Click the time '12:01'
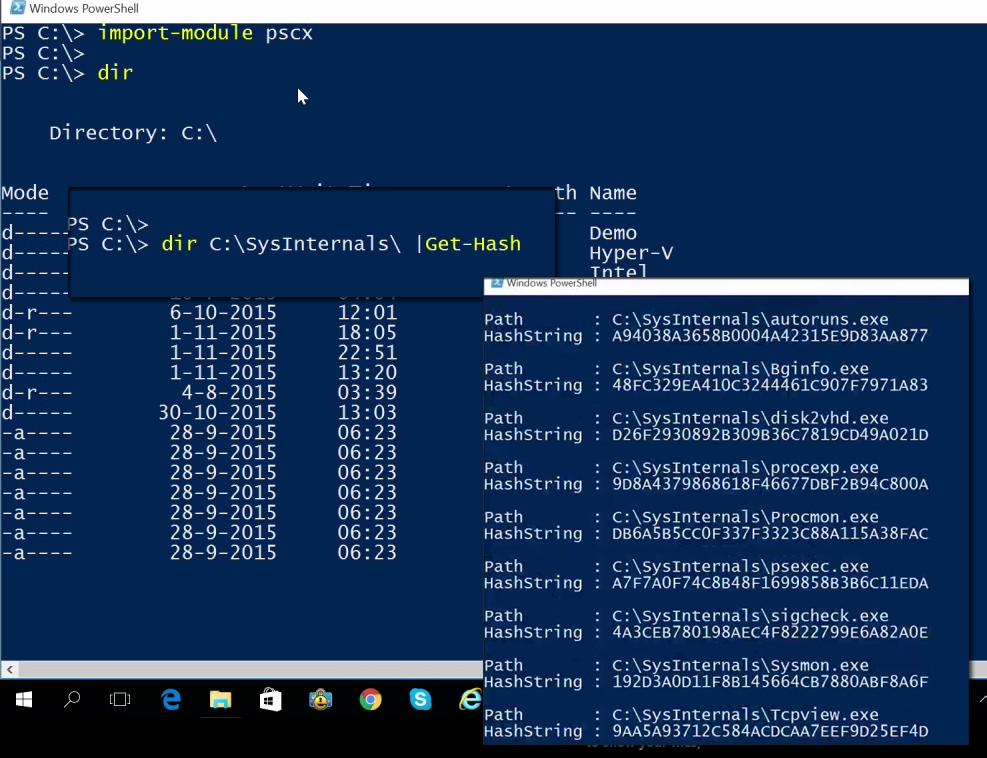 click(367, 312)
